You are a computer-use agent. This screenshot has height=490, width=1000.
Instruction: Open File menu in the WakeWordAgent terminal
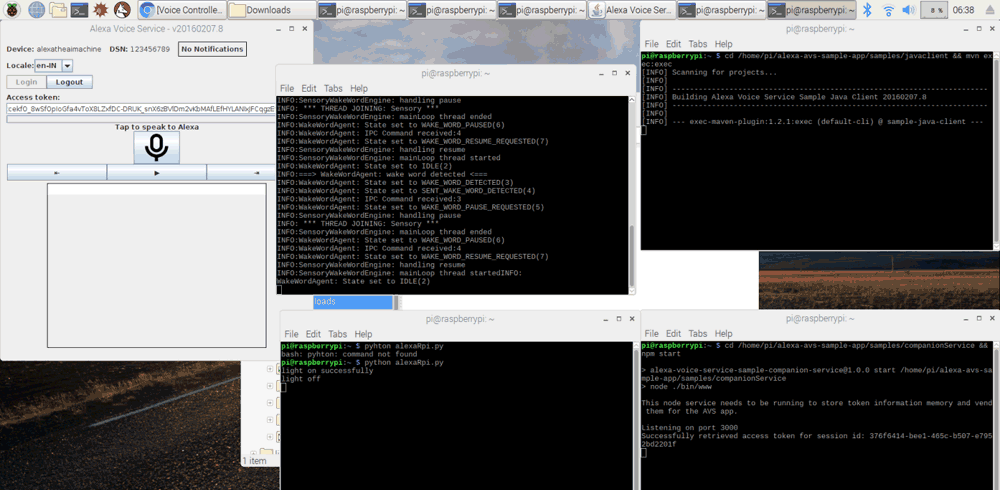point(287,88)
